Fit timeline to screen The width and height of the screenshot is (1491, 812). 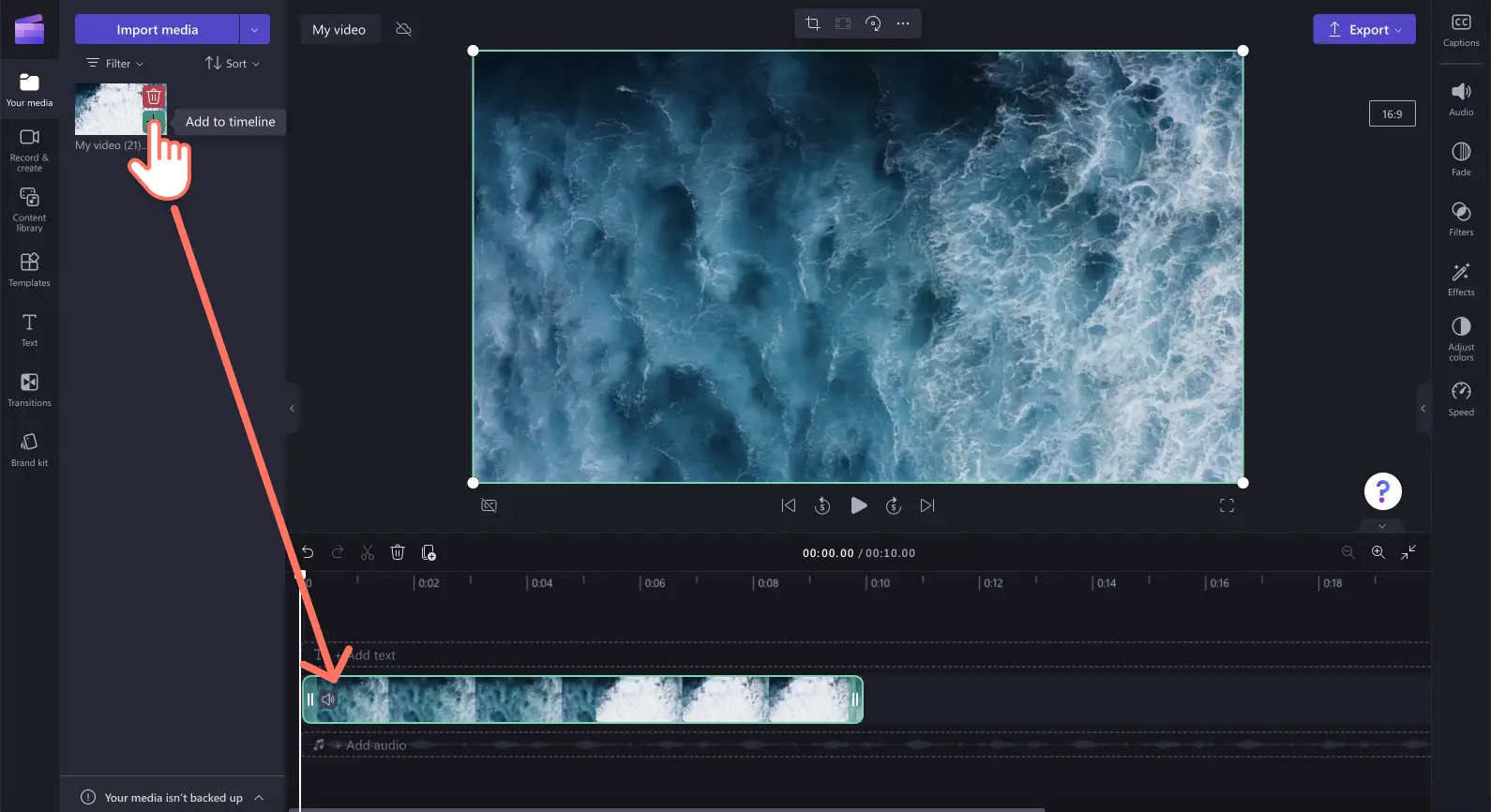pyautogui.click(x=1408, y=552)
